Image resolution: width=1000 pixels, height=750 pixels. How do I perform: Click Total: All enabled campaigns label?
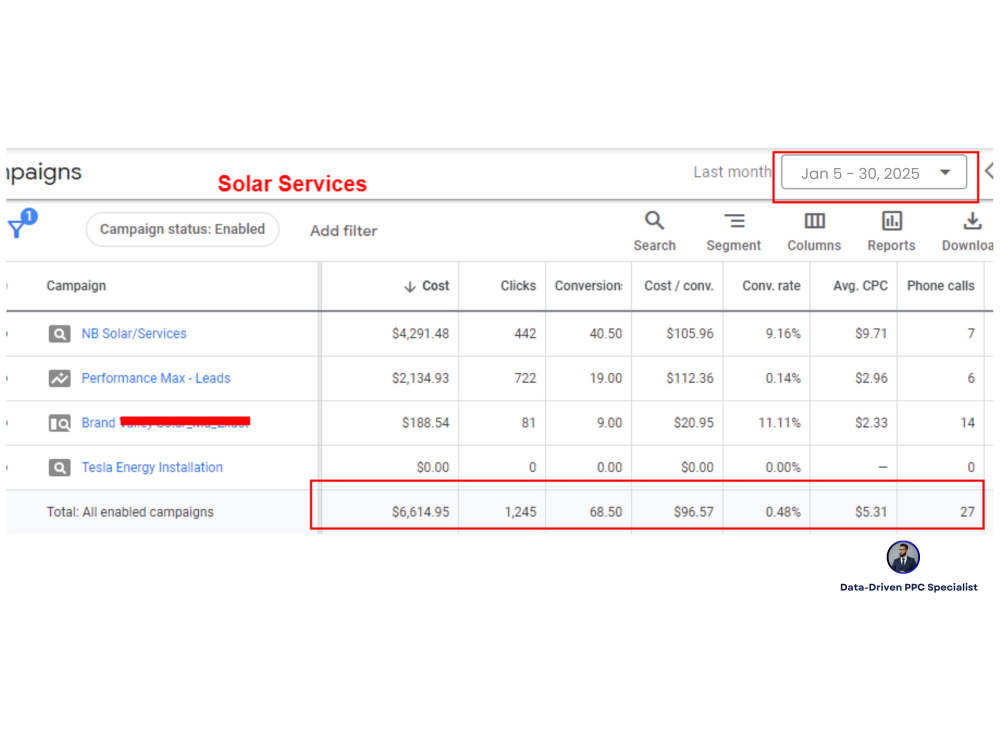tap(130, 512)
